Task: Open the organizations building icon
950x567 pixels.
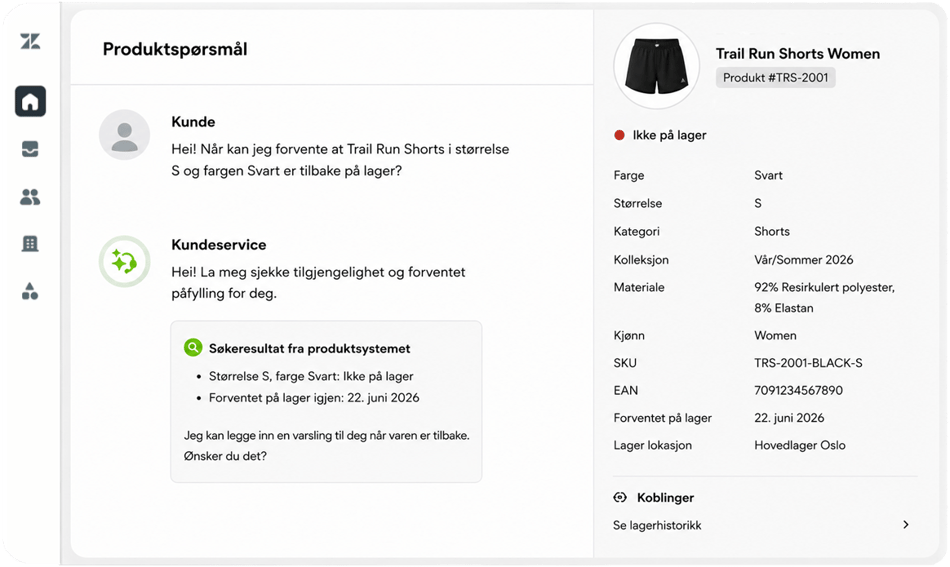Action: point(30,244)
